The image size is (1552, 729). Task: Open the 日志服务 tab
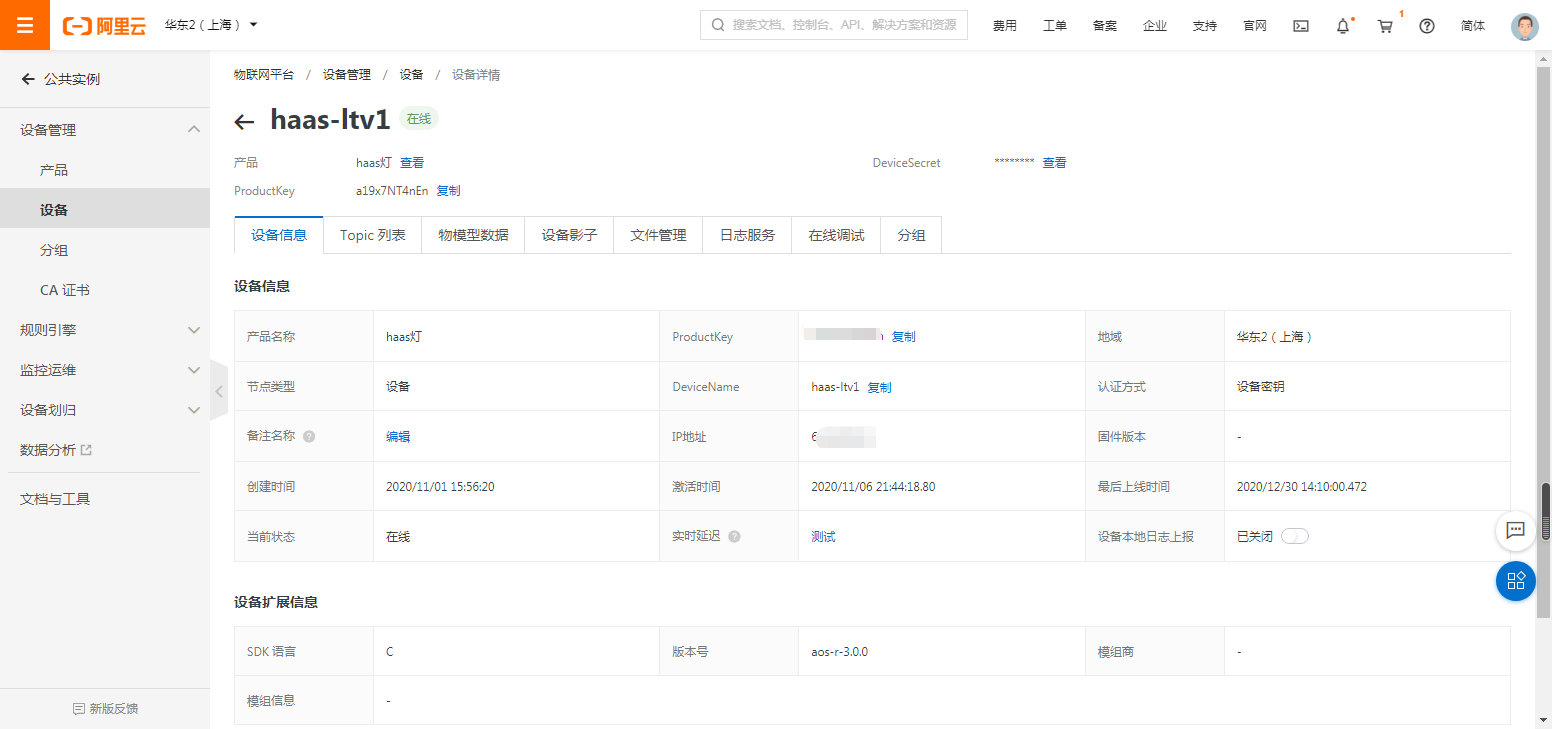click(x=747, y=235)
